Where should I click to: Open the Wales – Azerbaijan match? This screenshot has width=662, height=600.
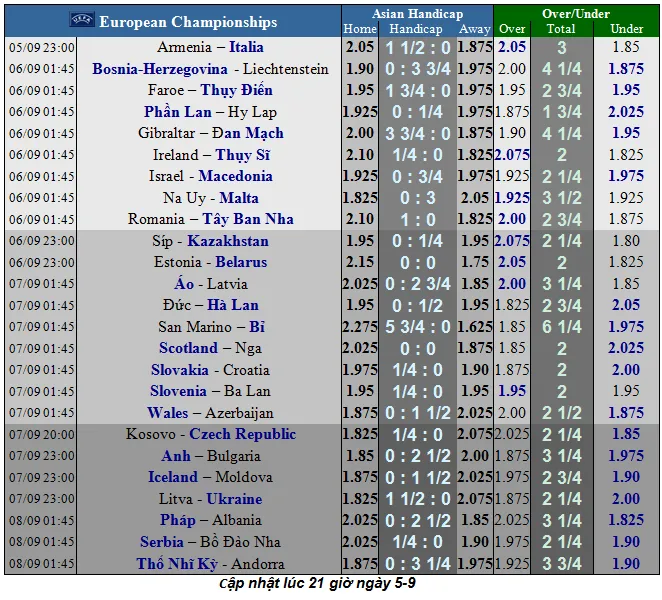pyautogui.click(x=210, y=413)
